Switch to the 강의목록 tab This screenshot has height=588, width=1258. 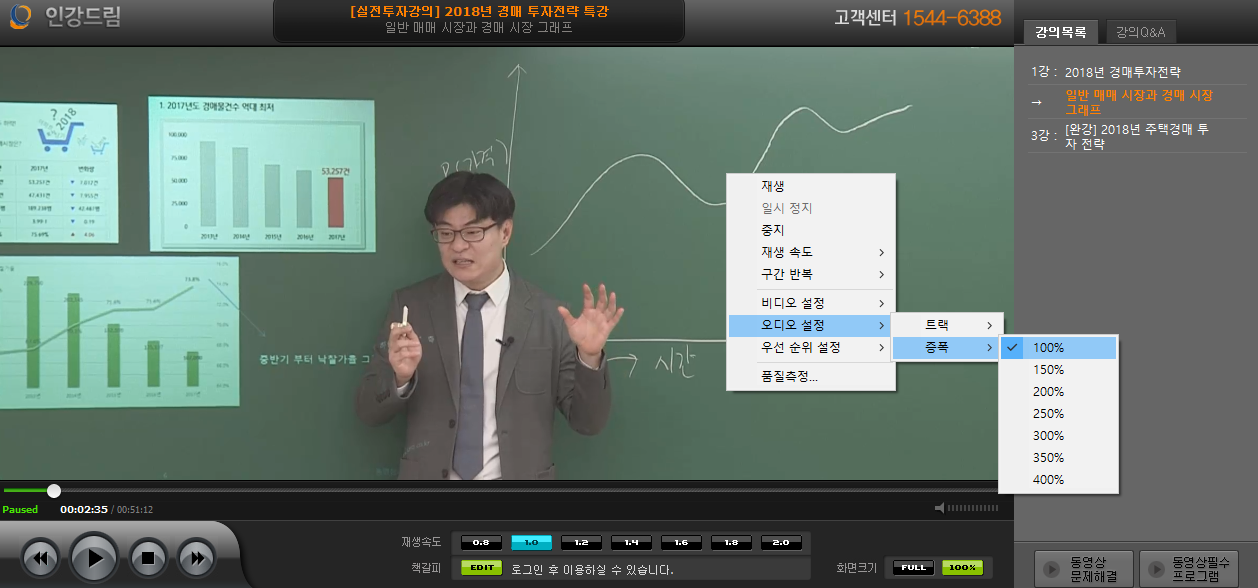tap(1060, 33)
